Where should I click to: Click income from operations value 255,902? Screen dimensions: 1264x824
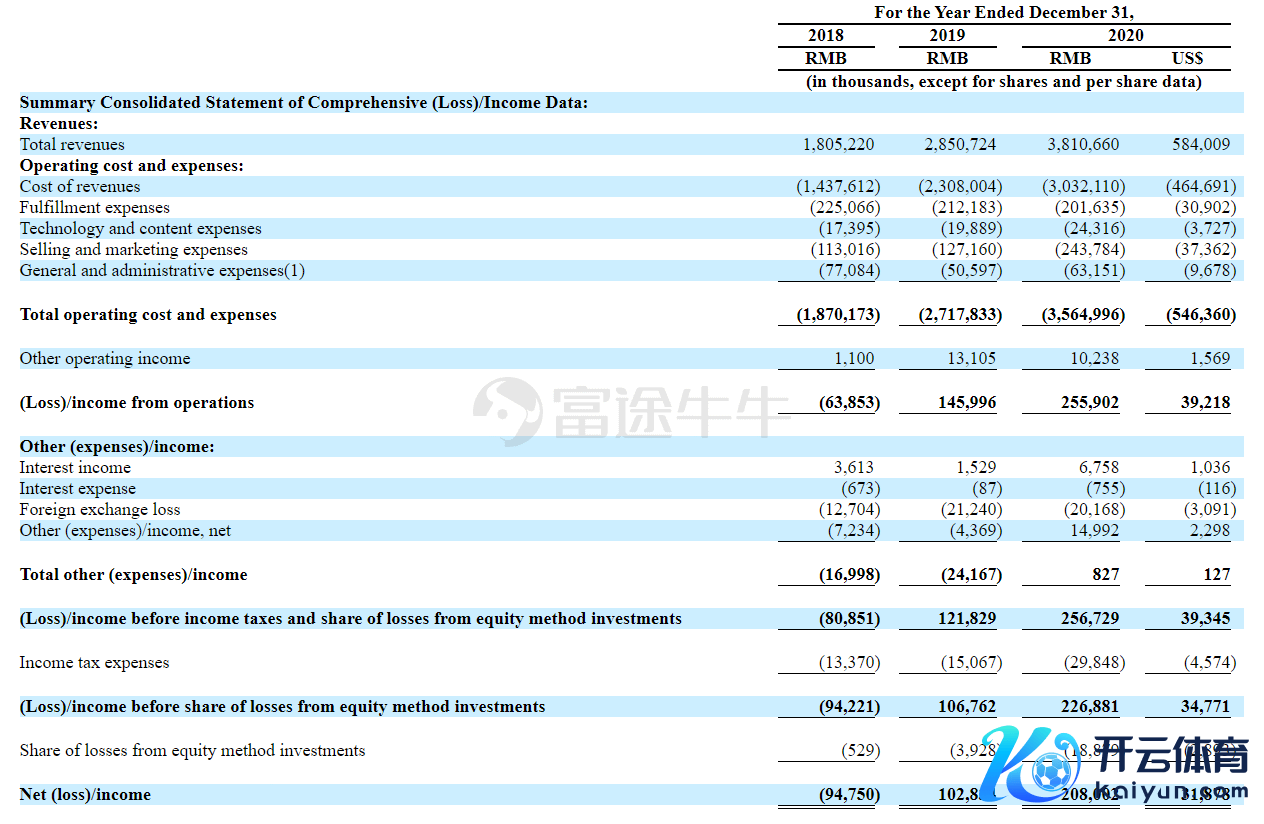[x=1091, y=402]
